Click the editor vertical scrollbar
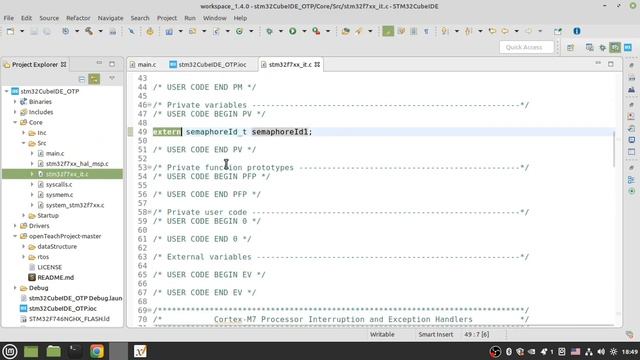 (614, 149)
